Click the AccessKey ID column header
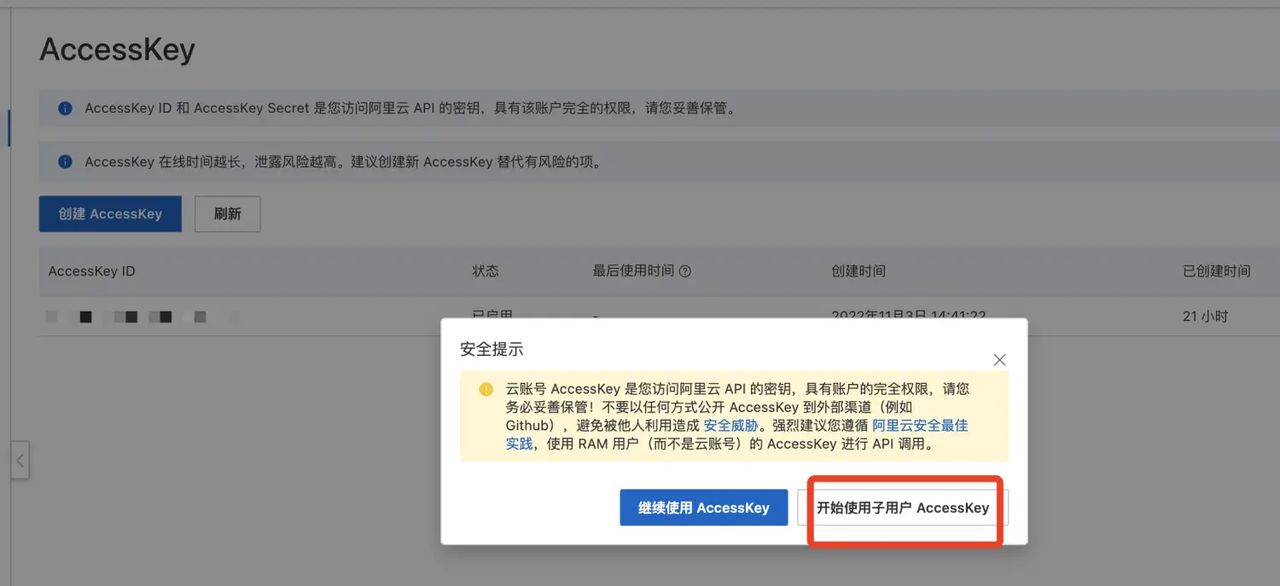The image size is (1280, 586). [91, 270]
